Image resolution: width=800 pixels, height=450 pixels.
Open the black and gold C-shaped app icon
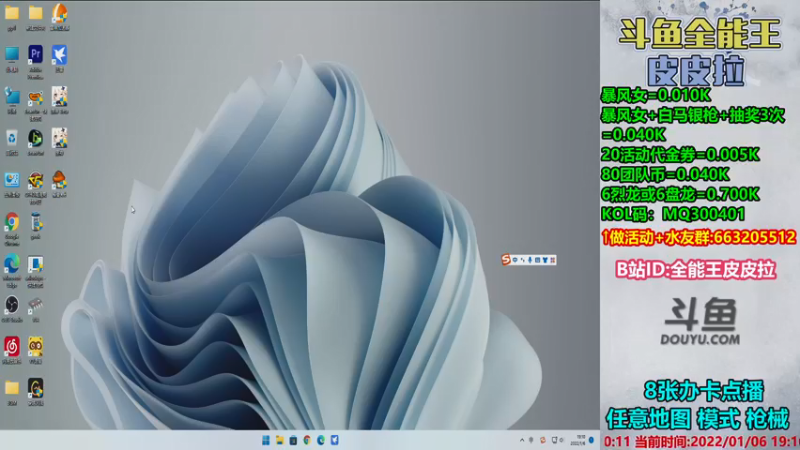click(x=35, y=389)
